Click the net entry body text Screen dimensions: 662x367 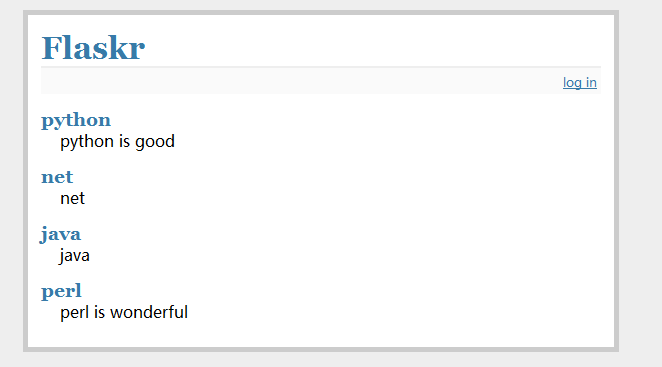[x=73, y=198]
